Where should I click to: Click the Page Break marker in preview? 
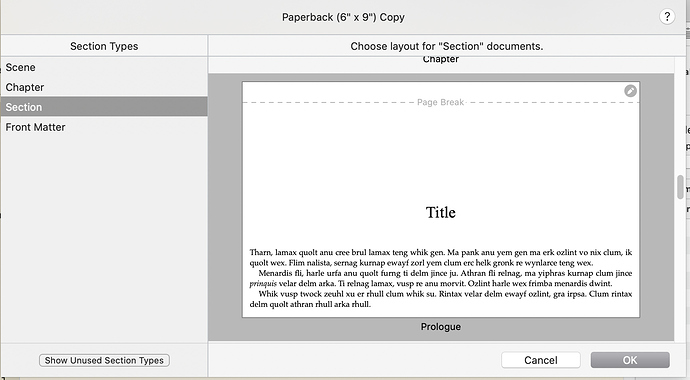point(440,102)
